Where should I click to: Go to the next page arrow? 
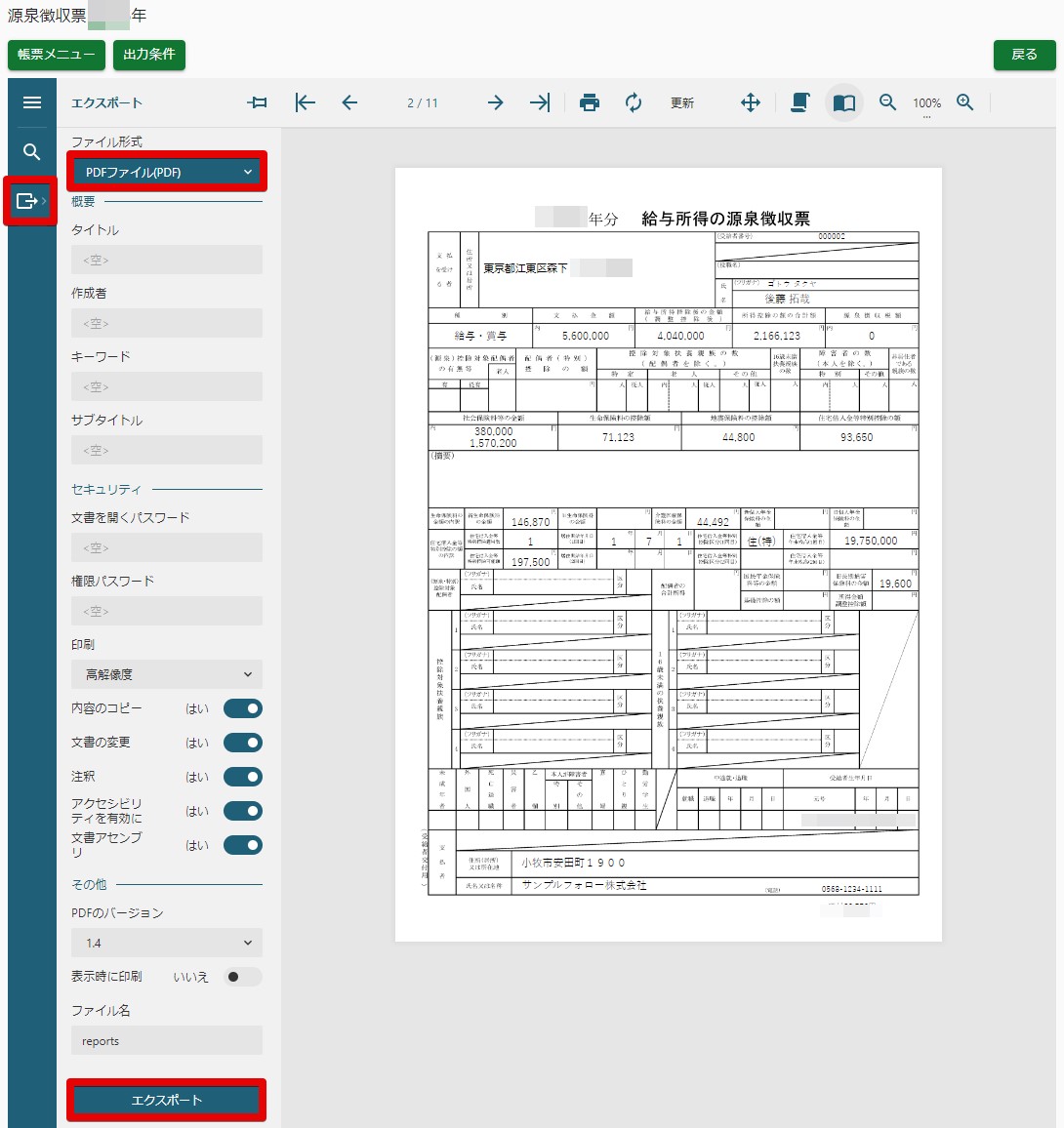point(496,102)
